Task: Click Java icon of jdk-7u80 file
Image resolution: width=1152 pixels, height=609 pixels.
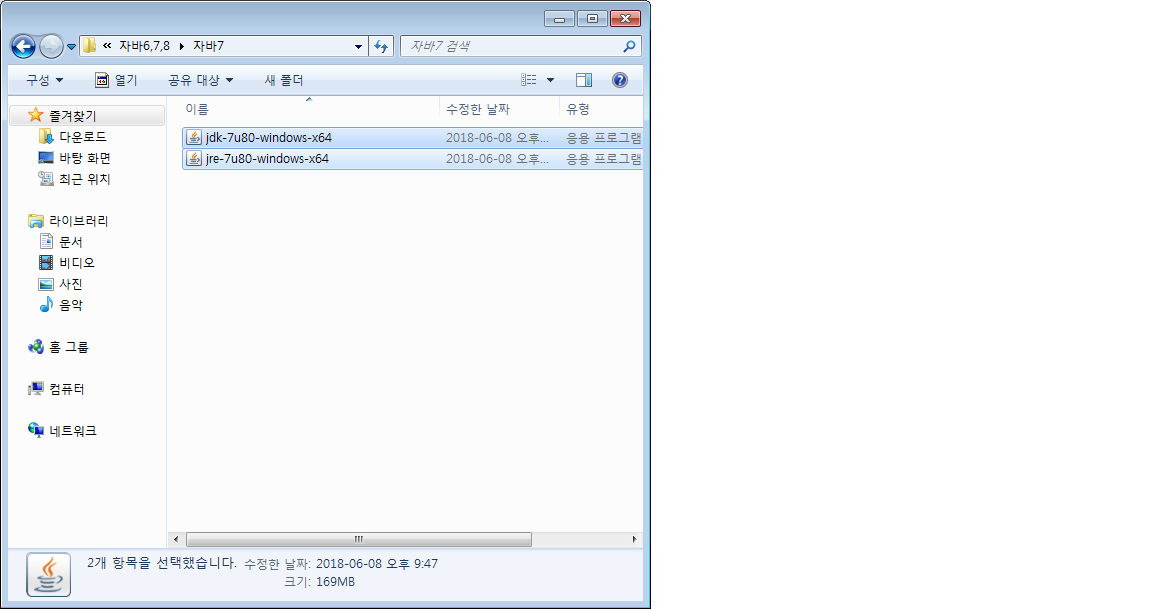Action: point(194,137)
